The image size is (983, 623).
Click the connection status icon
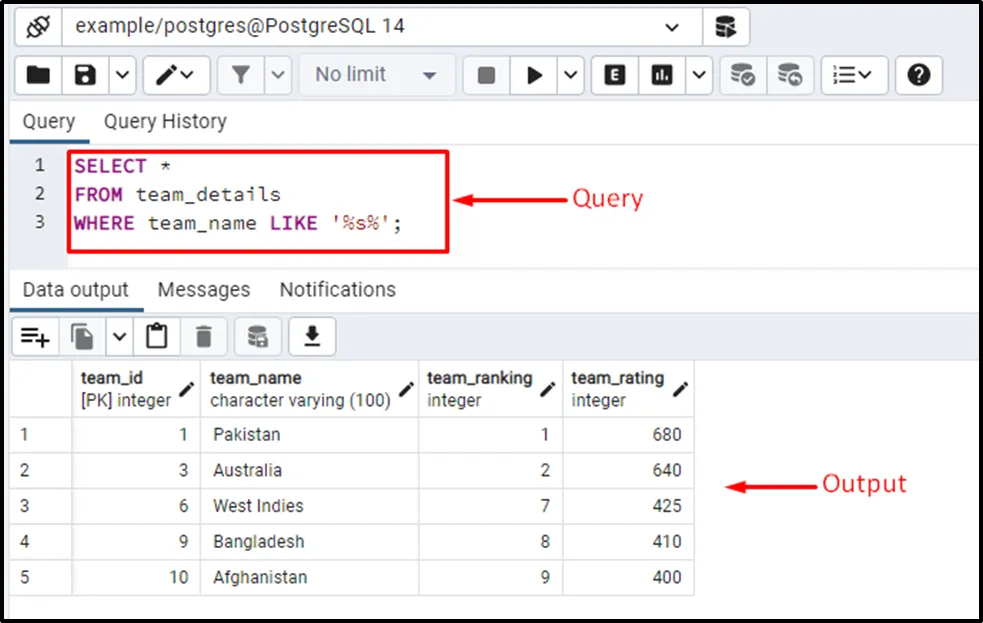tap(37, 26)
